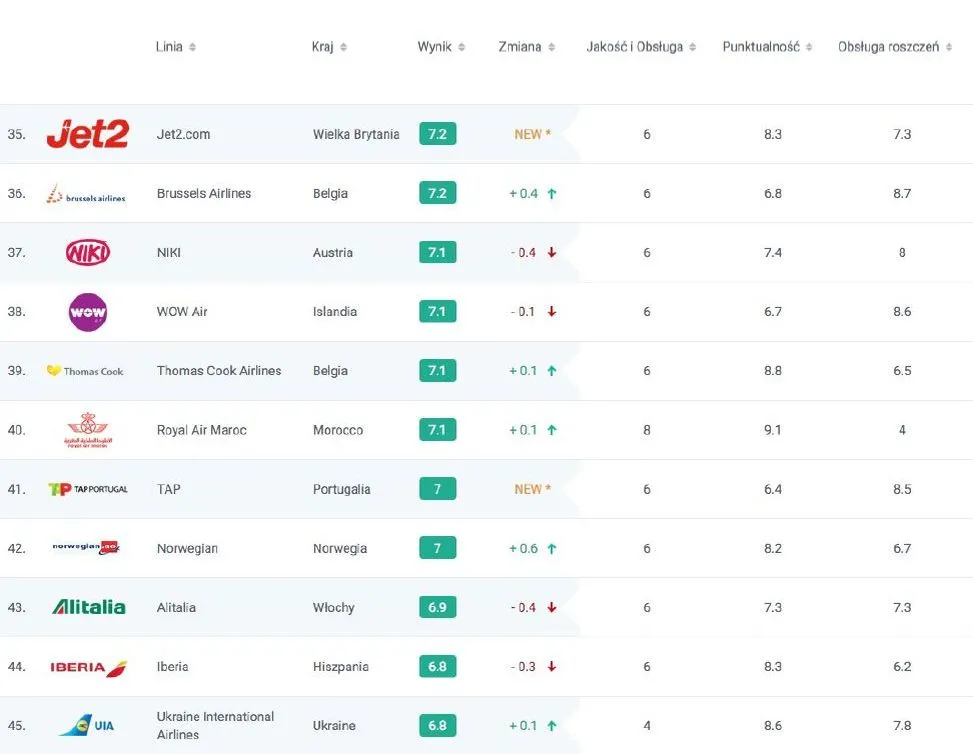Click the TAP Portugal logo
The image size is (973, 754).
[x=87, y=489]
